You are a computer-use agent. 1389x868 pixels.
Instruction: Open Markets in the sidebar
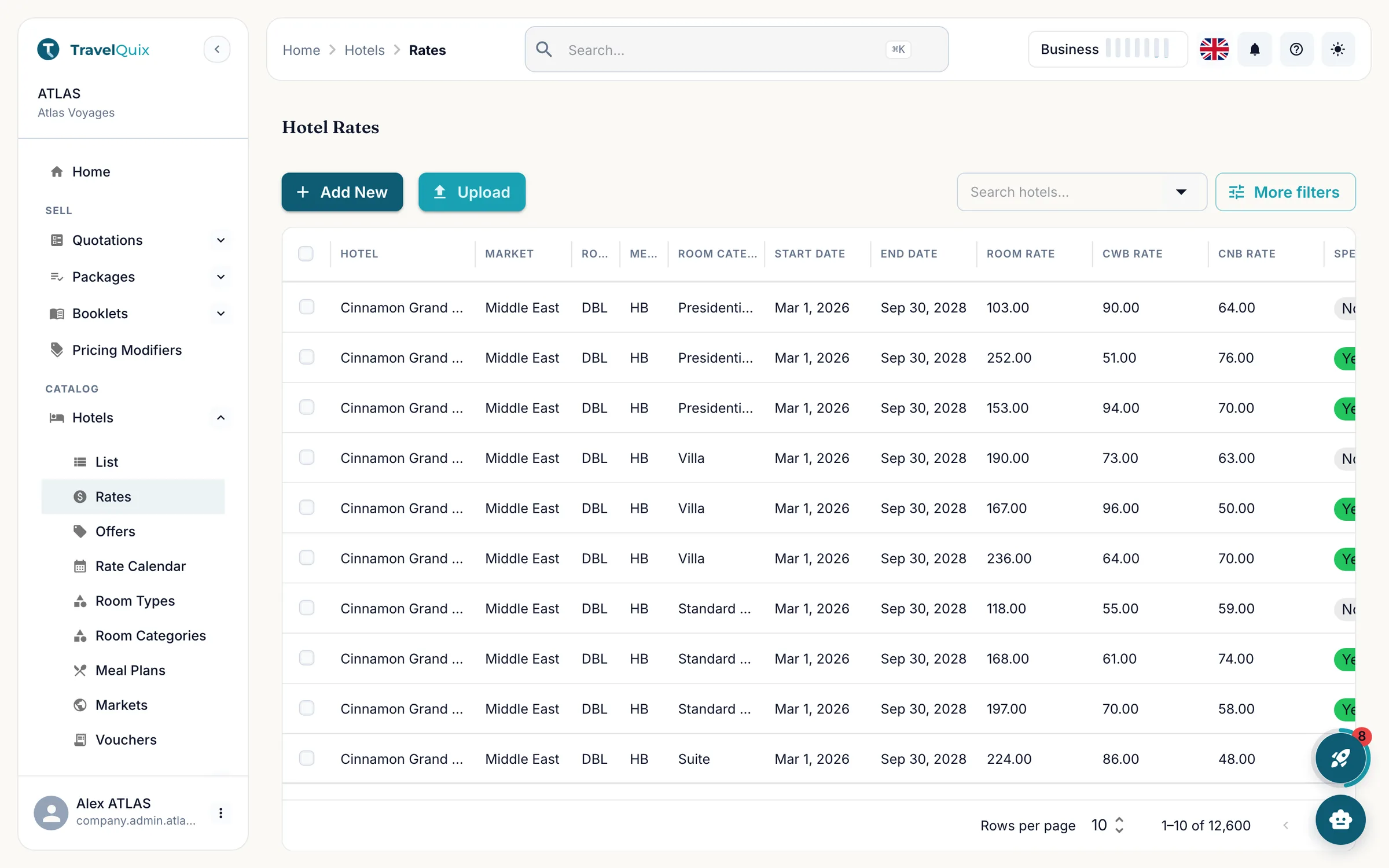[133, 705]
